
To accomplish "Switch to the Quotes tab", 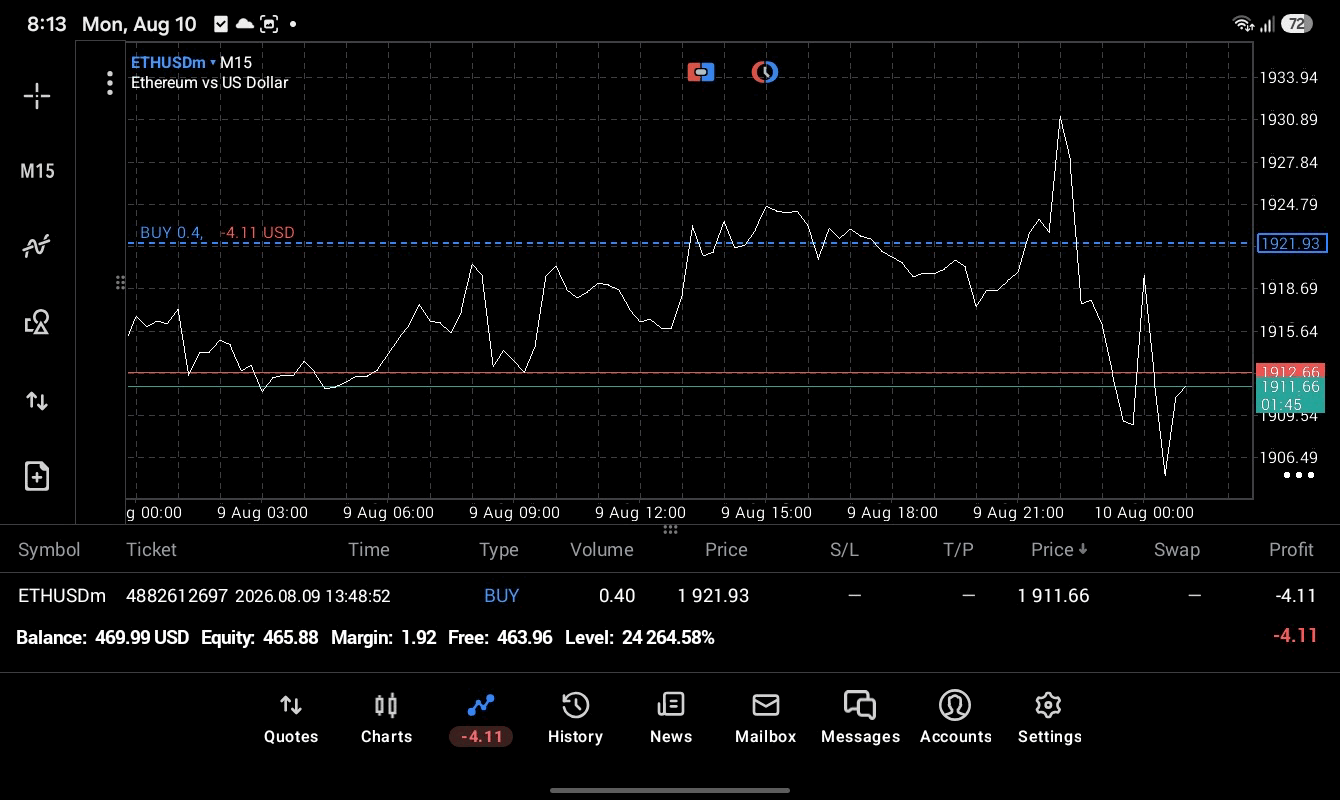I will [x=291, y=719].
